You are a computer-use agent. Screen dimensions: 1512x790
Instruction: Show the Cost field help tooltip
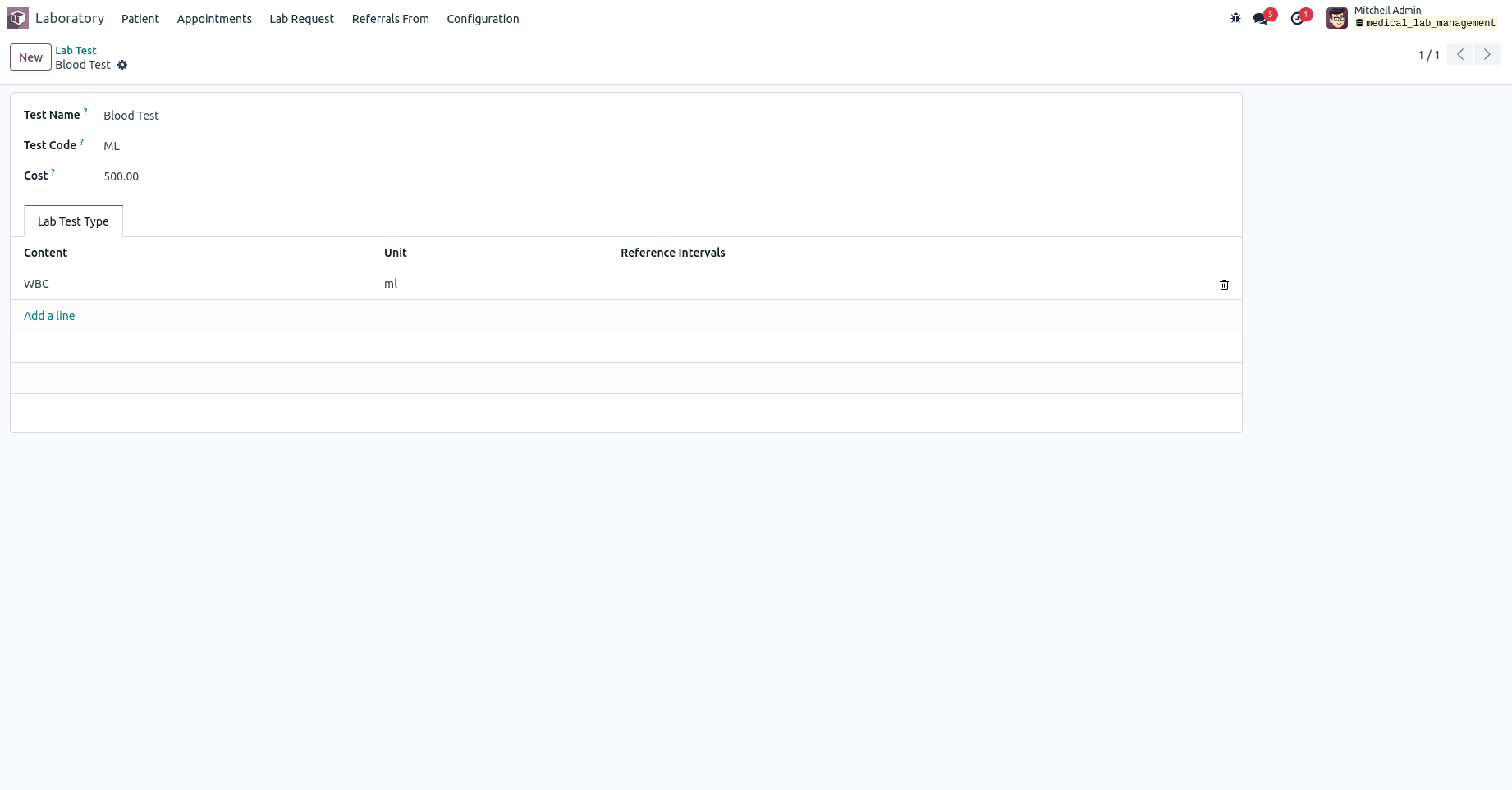click(x=53, y=171)
